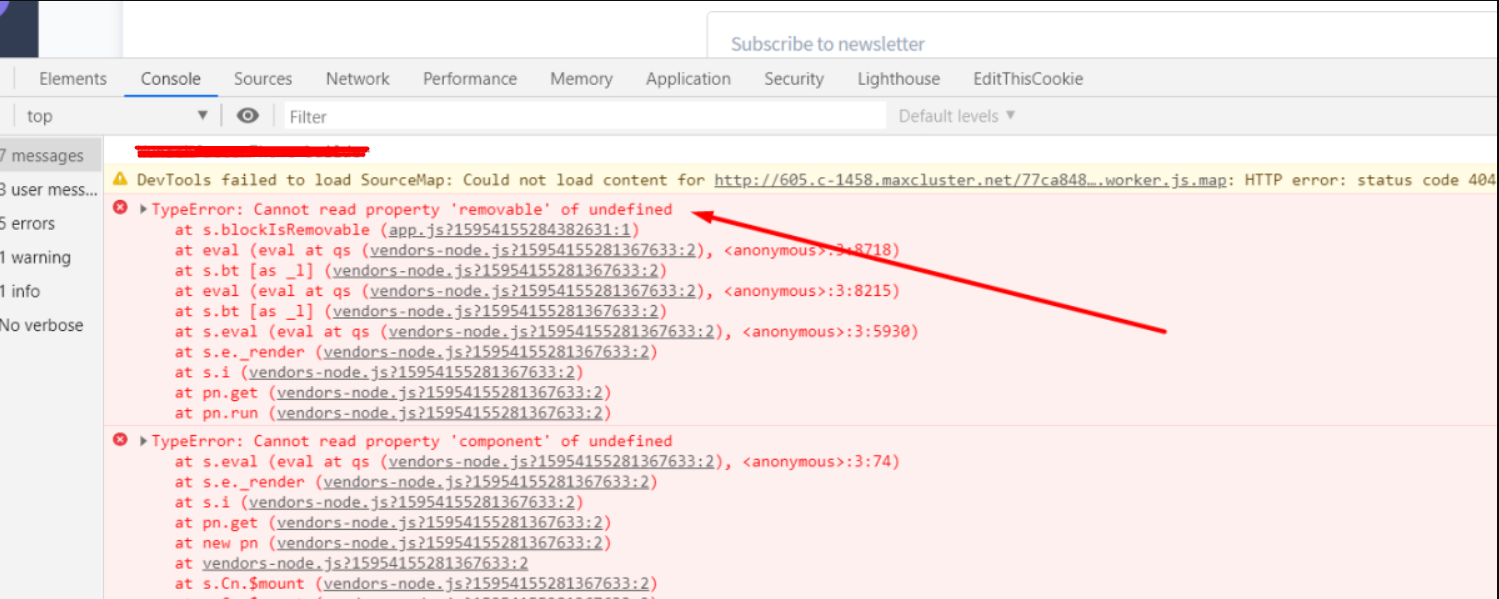Click the eye icon to create a live expression
Viewport: 1499px width, 599px height.
point(247,116)
